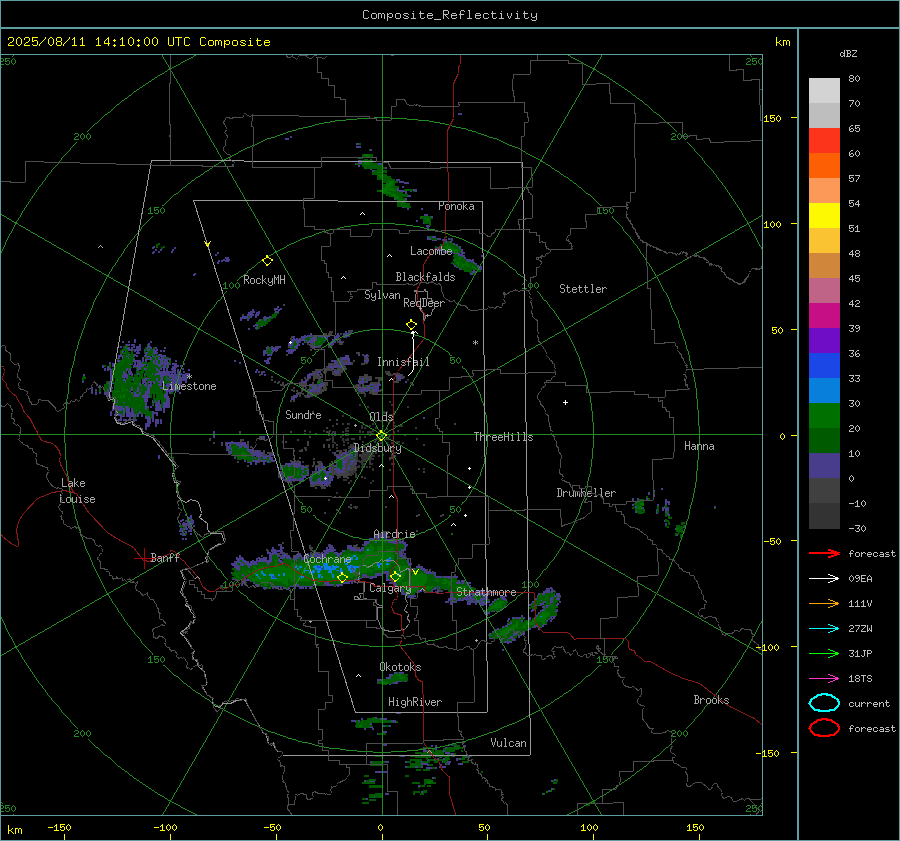The image size is (900, 841).
Task: Click the Sundre town label
Action: pyautogui.click(x=303, y=415)
